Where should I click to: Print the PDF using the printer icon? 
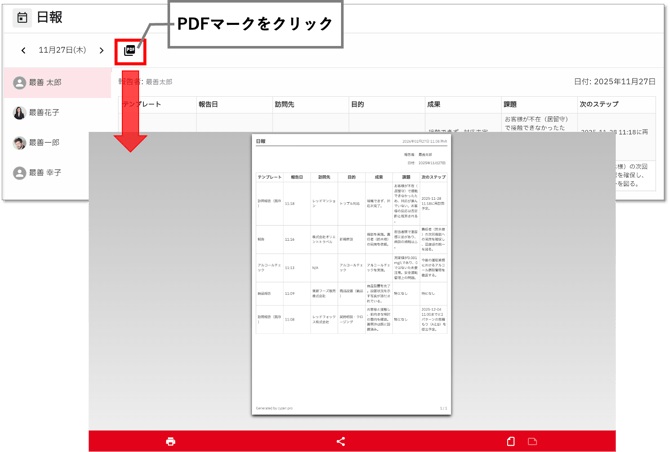click(x=170, y=441)
